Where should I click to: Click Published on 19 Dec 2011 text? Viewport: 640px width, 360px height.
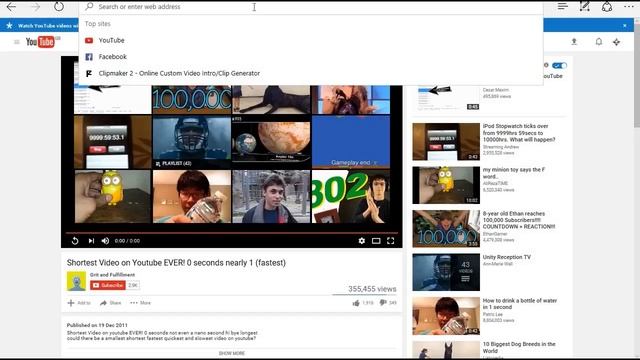97,325
